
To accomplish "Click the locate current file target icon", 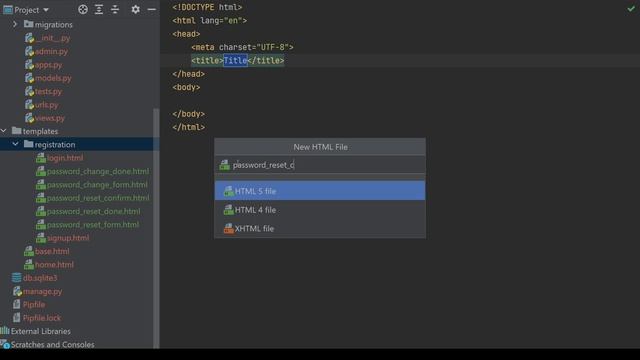I will 83,9.
